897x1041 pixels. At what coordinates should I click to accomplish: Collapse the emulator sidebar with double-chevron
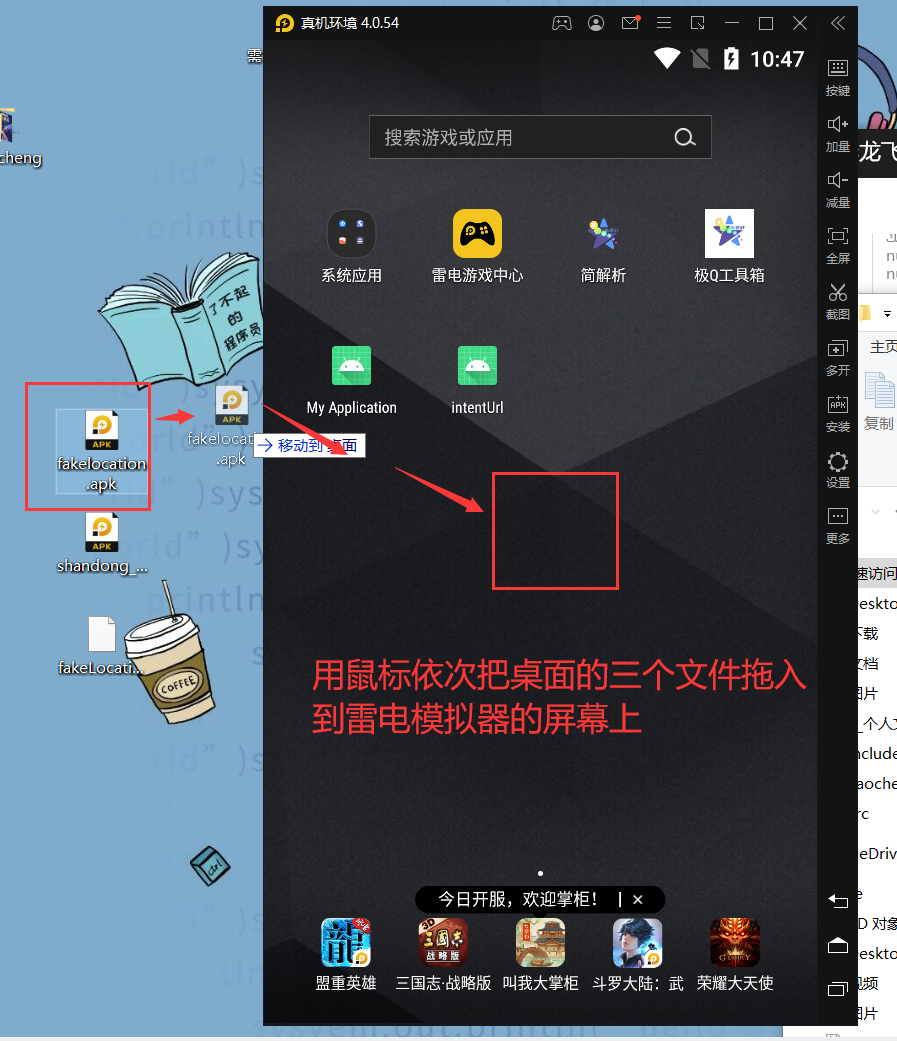(838, 24)
